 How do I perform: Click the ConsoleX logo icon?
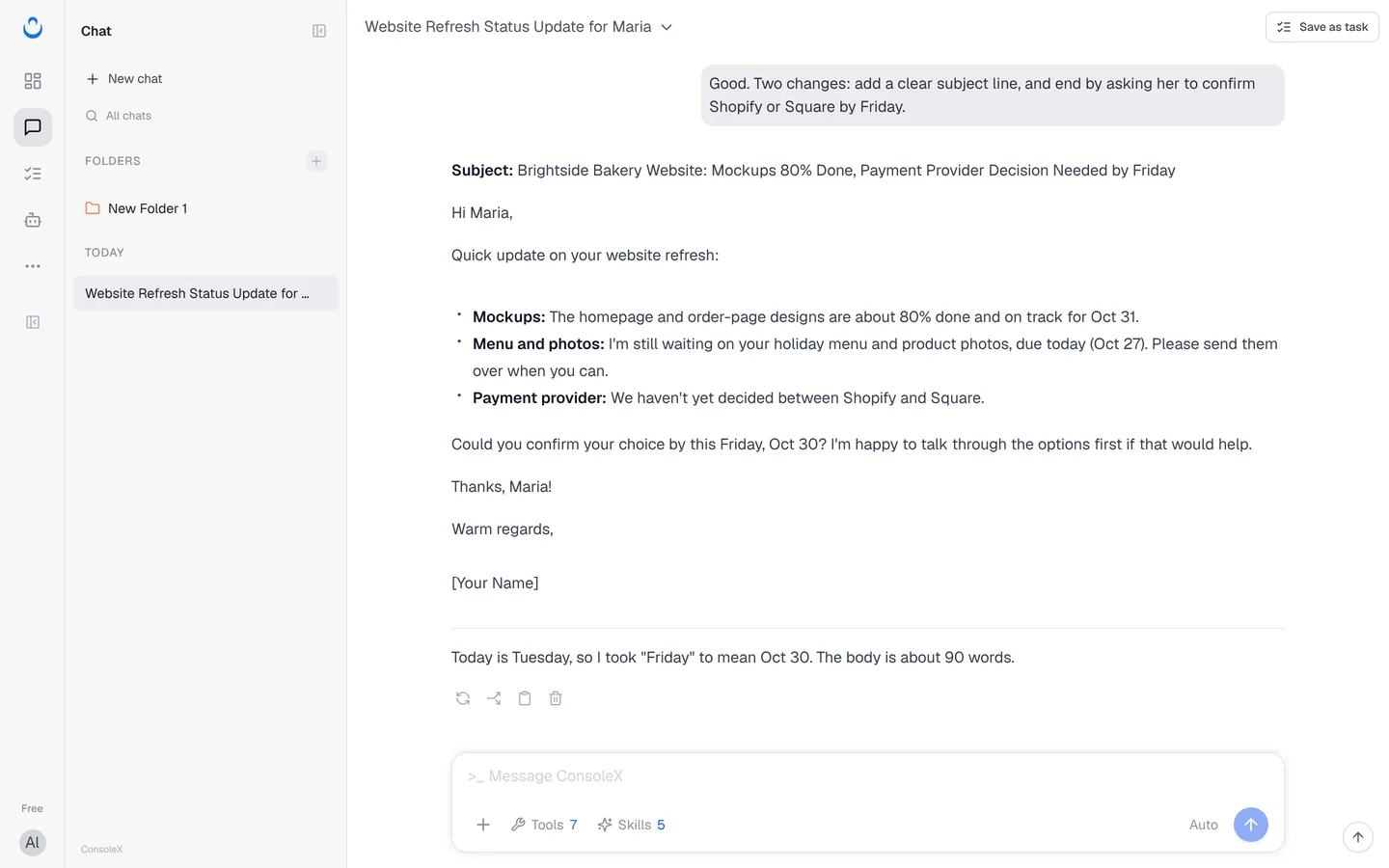(33, 28)
